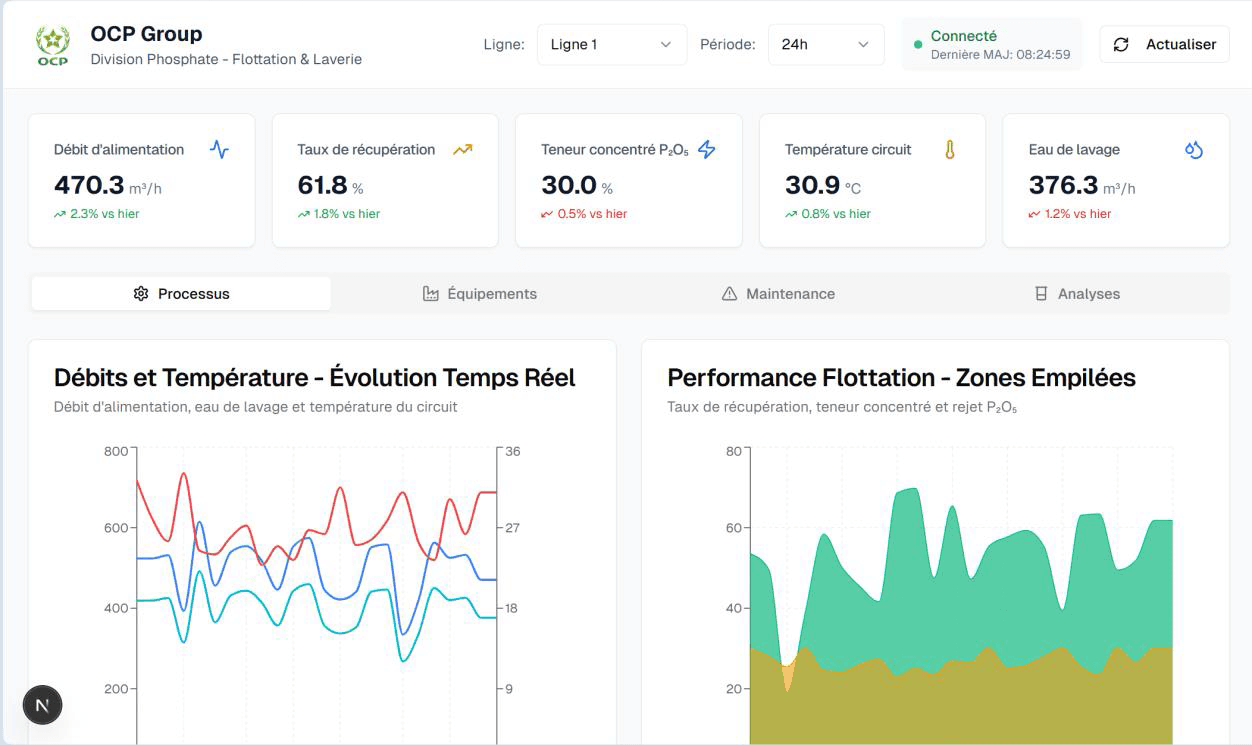Click the pulse icon on Débit d'alimentation card
The width and height of the screenshot is (1252, 745).
coord(219,150)
